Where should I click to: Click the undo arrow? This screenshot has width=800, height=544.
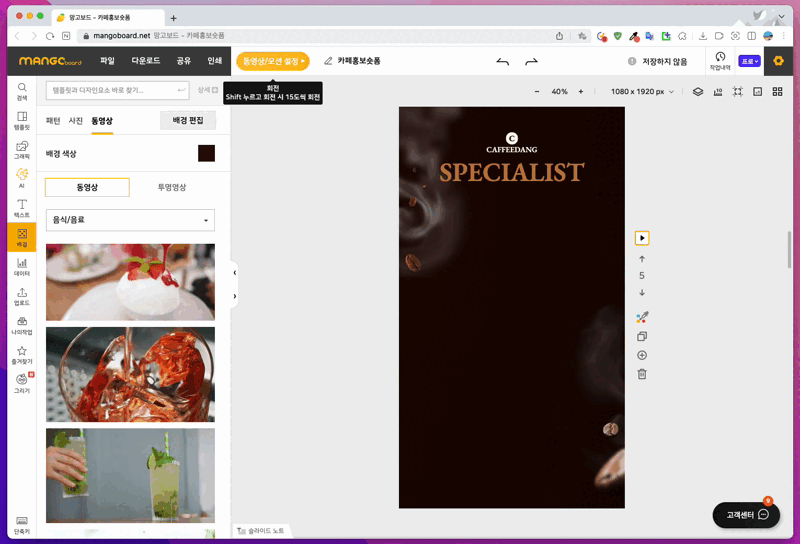tap(503, 61)
